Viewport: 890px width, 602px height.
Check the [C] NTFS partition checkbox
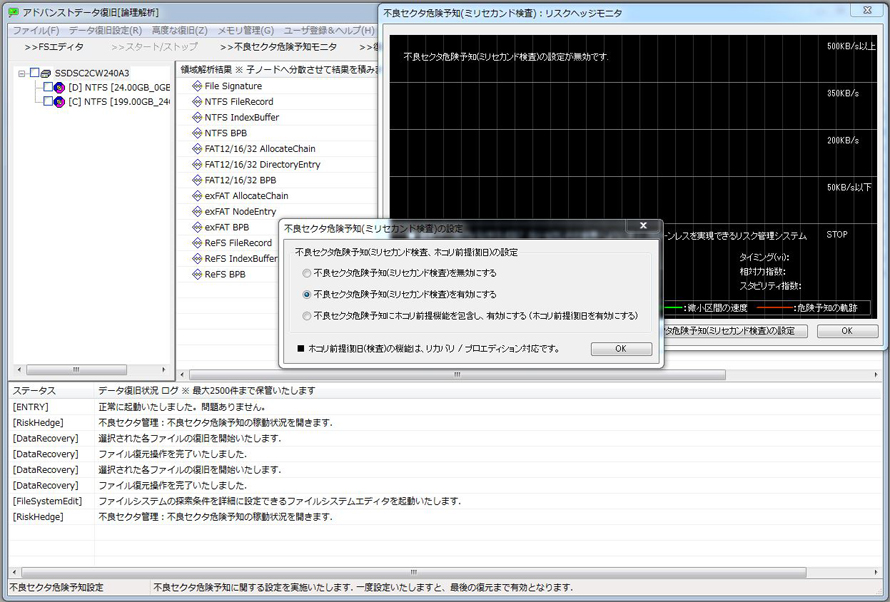pos(48,102)
